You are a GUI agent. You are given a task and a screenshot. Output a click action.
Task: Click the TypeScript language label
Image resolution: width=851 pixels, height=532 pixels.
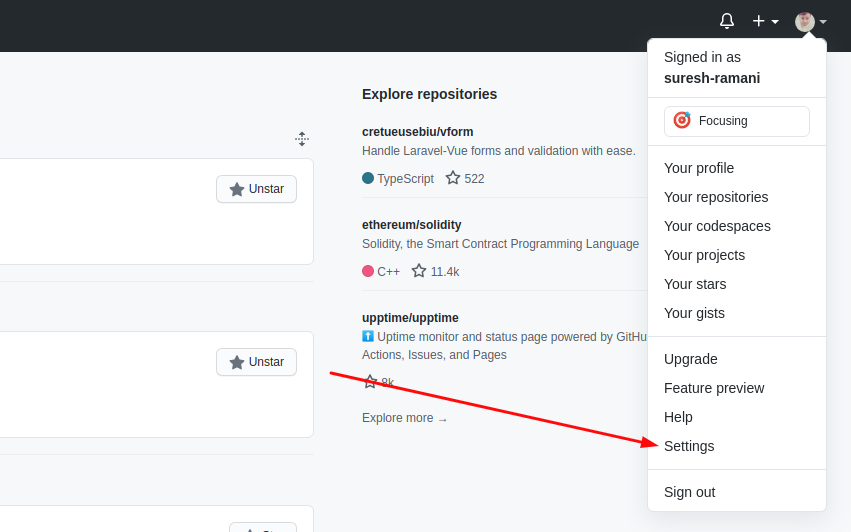click(405, 179)
